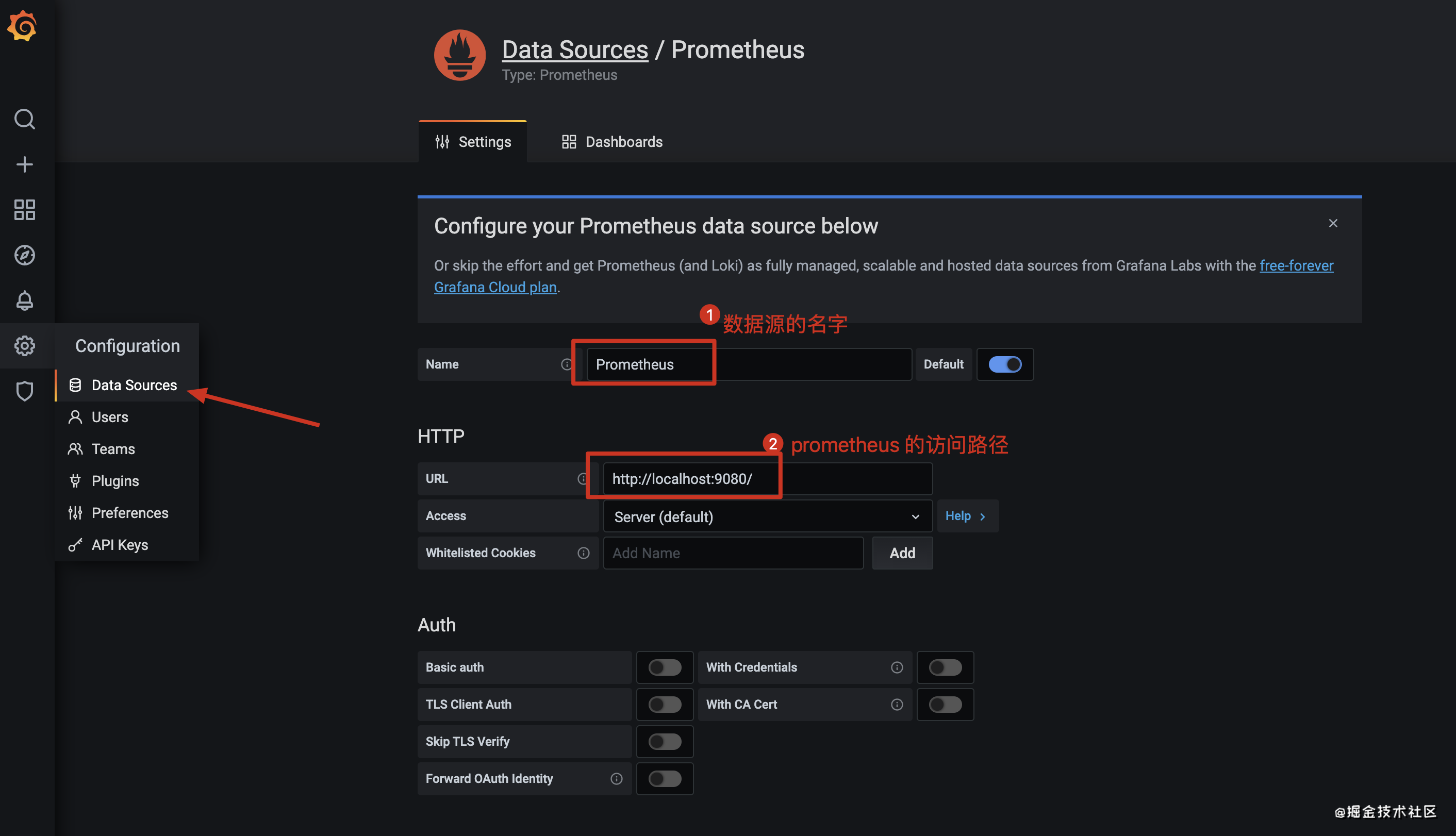Switch to the Dashboards tab
1456x836 pixels.
pyautogui.click(x=613, y=142)
